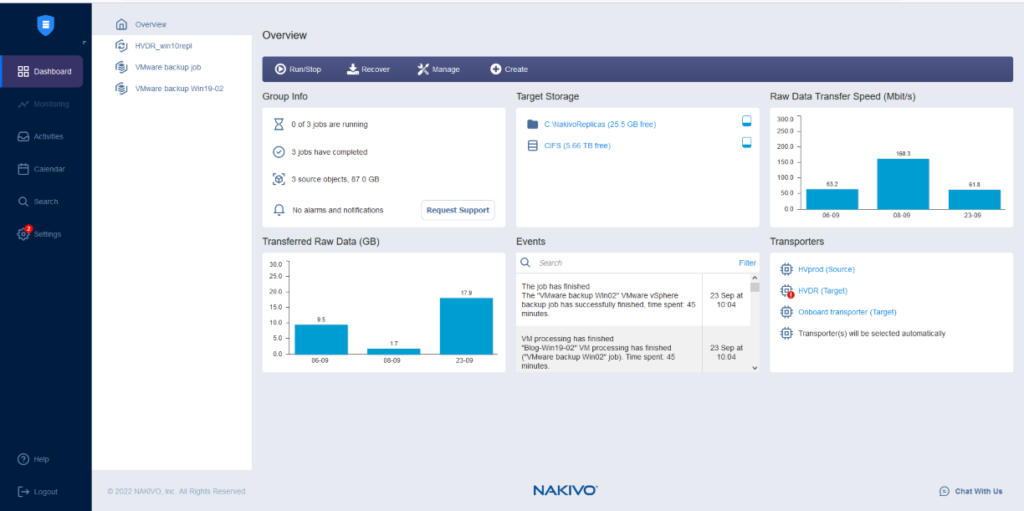Collapse the sidebar with small corner arrow

coord(84,43)
